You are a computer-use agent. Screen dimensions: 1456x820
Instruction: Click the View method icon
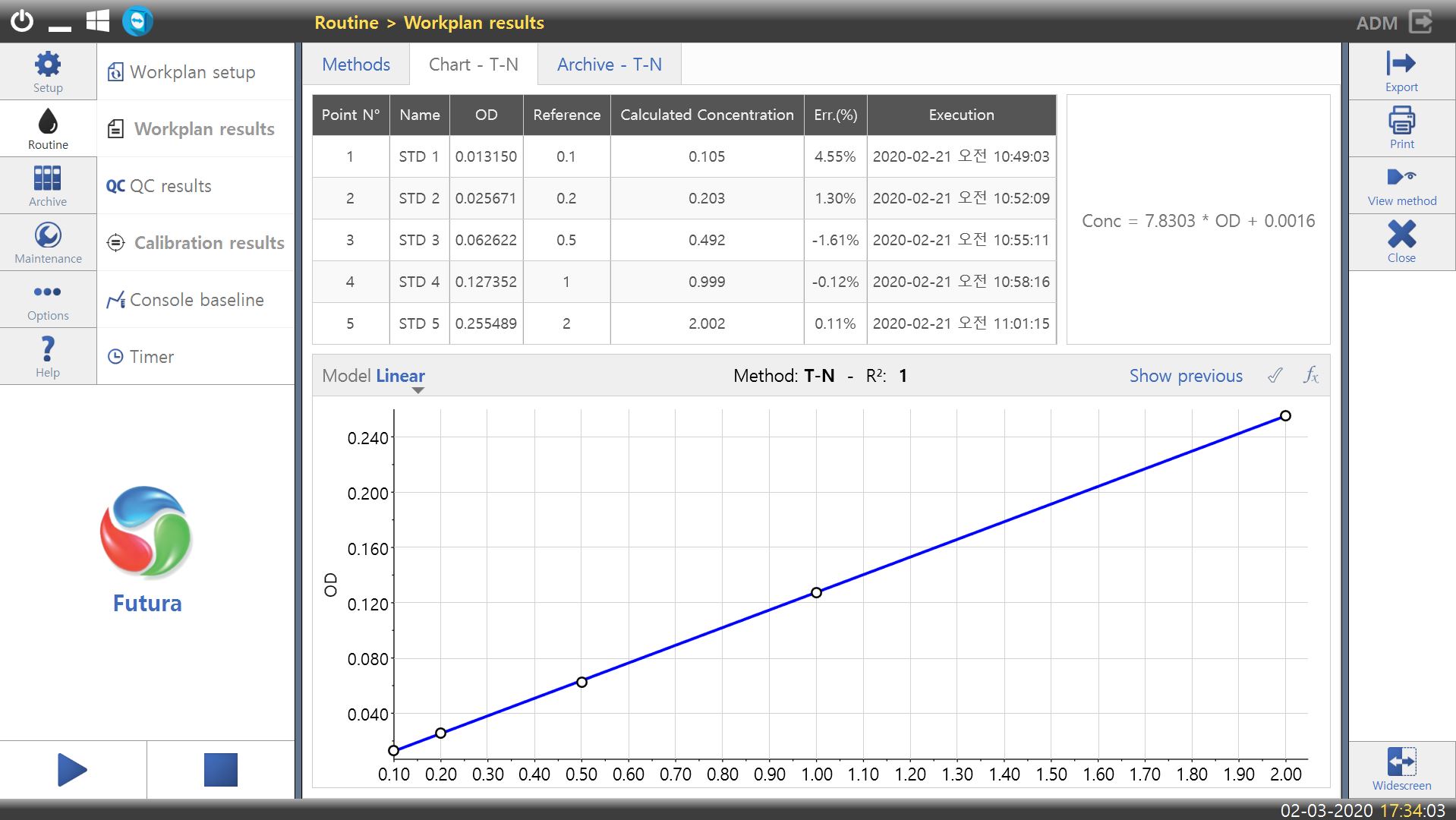[1401, 185]
